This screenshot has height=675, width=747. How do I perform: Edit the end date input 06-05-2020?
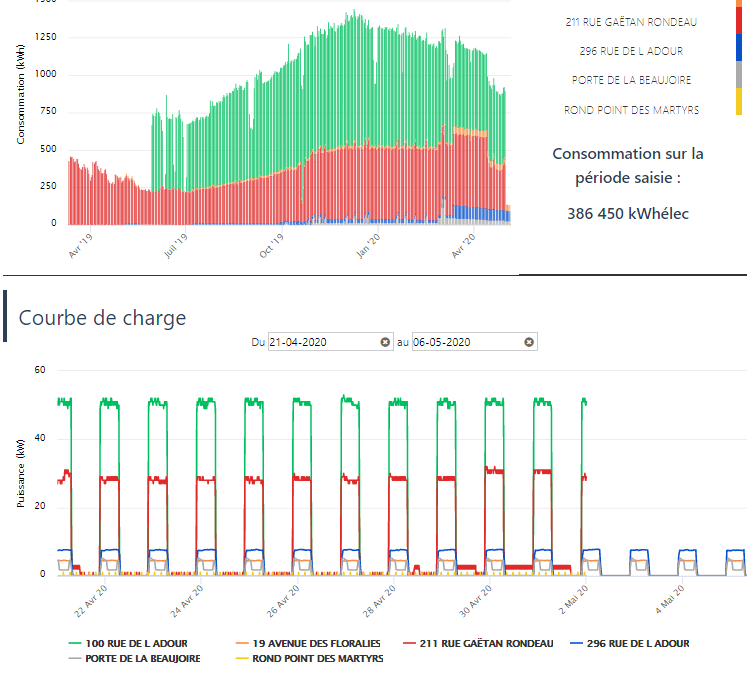pos(474,342)
